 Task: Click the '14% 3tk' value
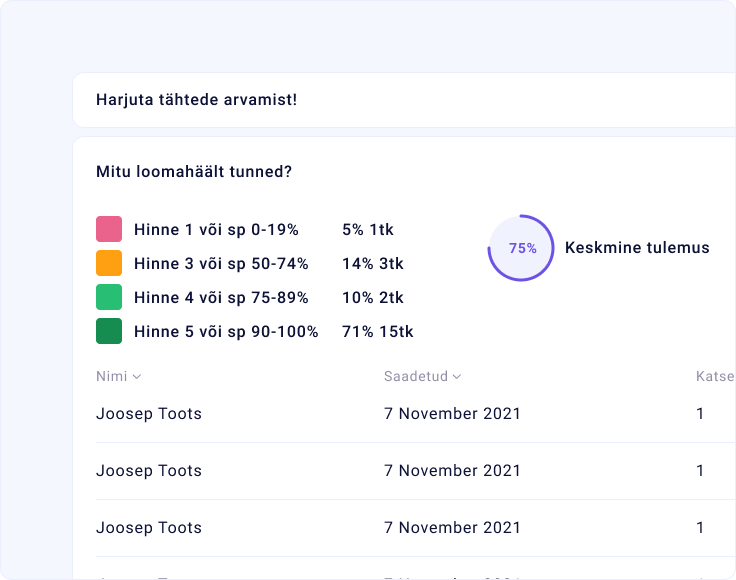click(x=373, y=264)
